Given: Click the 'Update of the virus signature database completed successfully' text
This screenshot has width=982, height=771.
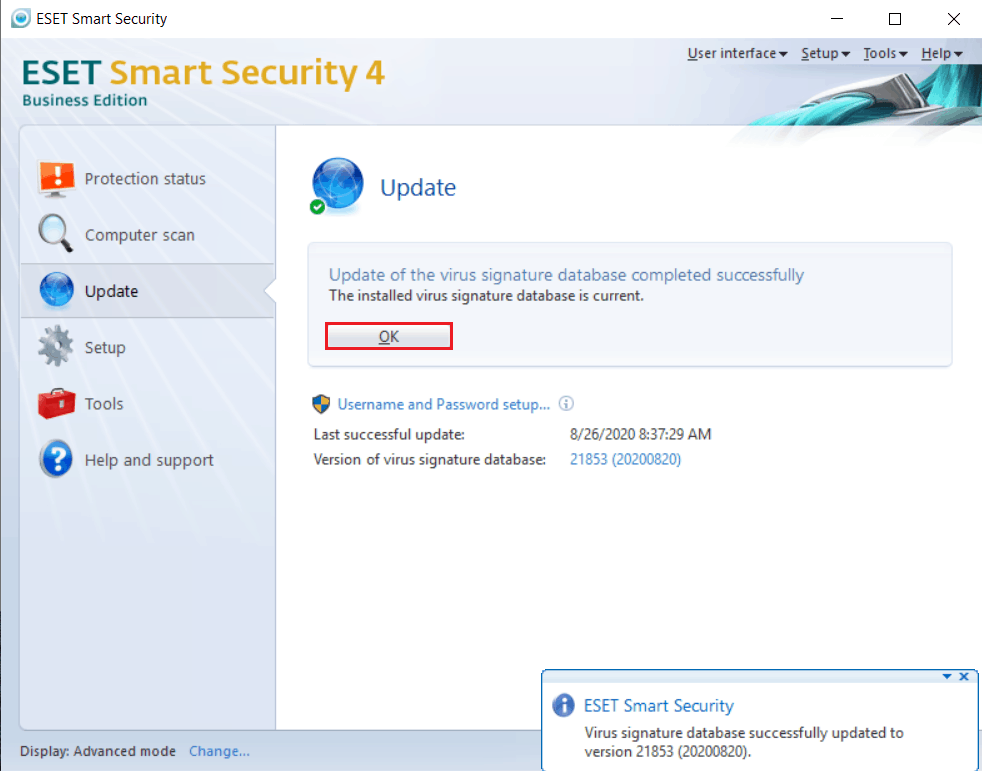Looking at the screenshot, I should pyautogui.click(x=566, y=275).
